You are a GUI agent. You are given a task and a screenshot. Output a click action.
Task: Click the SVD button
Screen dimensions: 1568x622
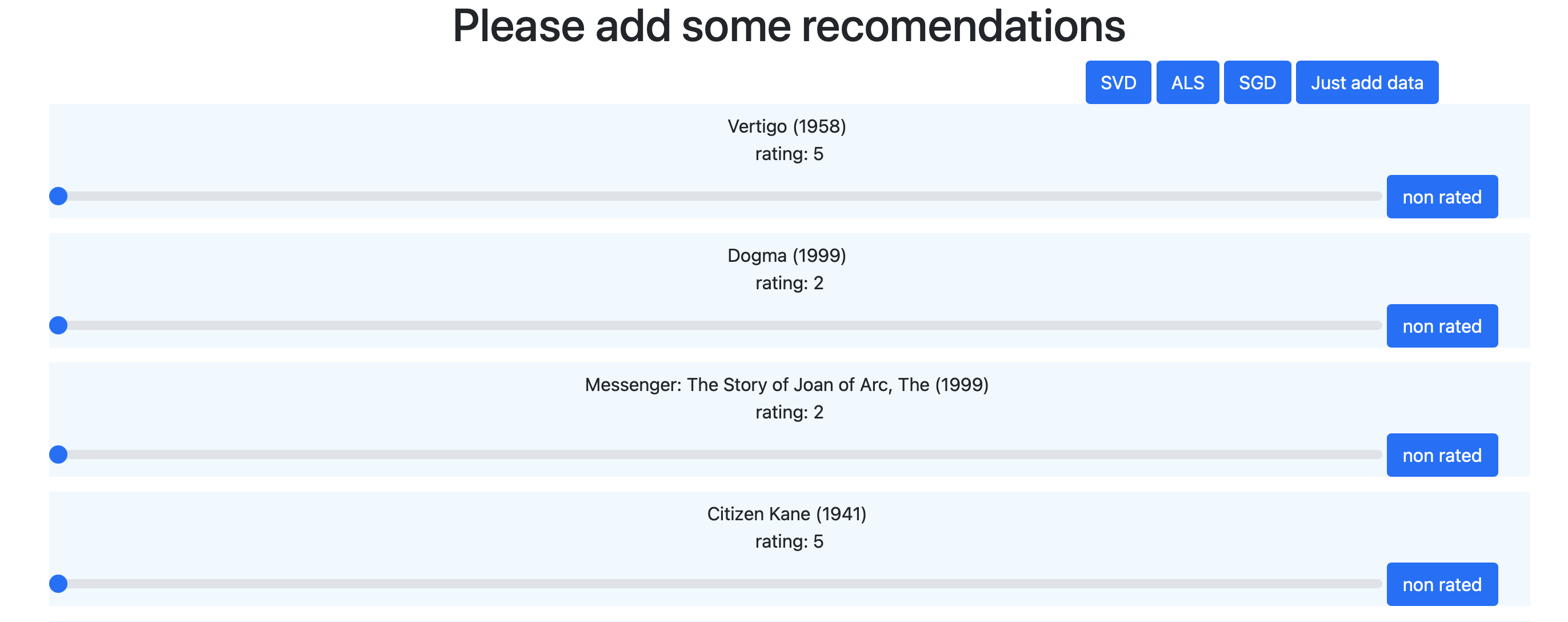click(x=1118, y=82)
